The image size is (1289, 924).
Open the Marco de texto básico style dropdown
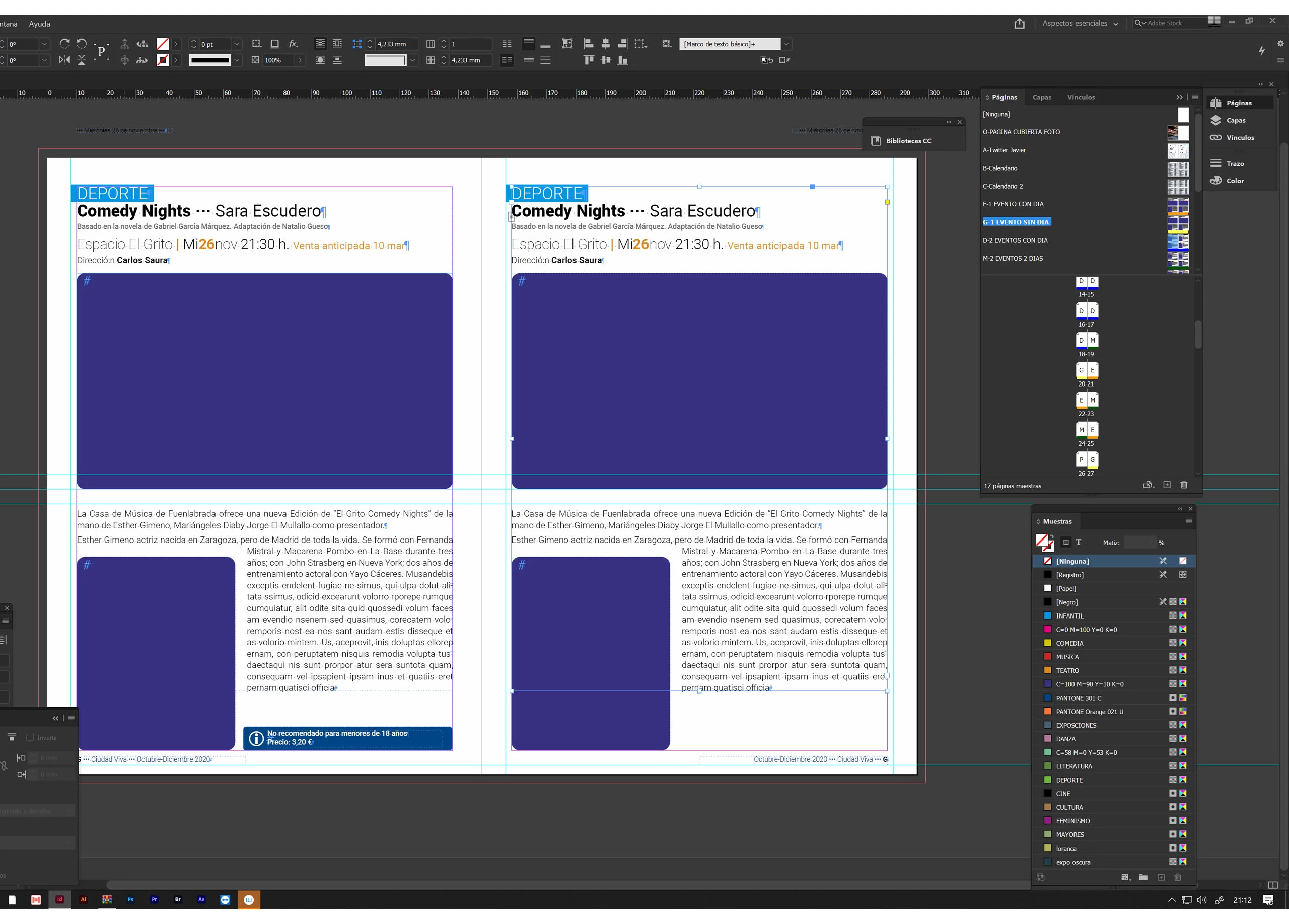pos(786,44)
